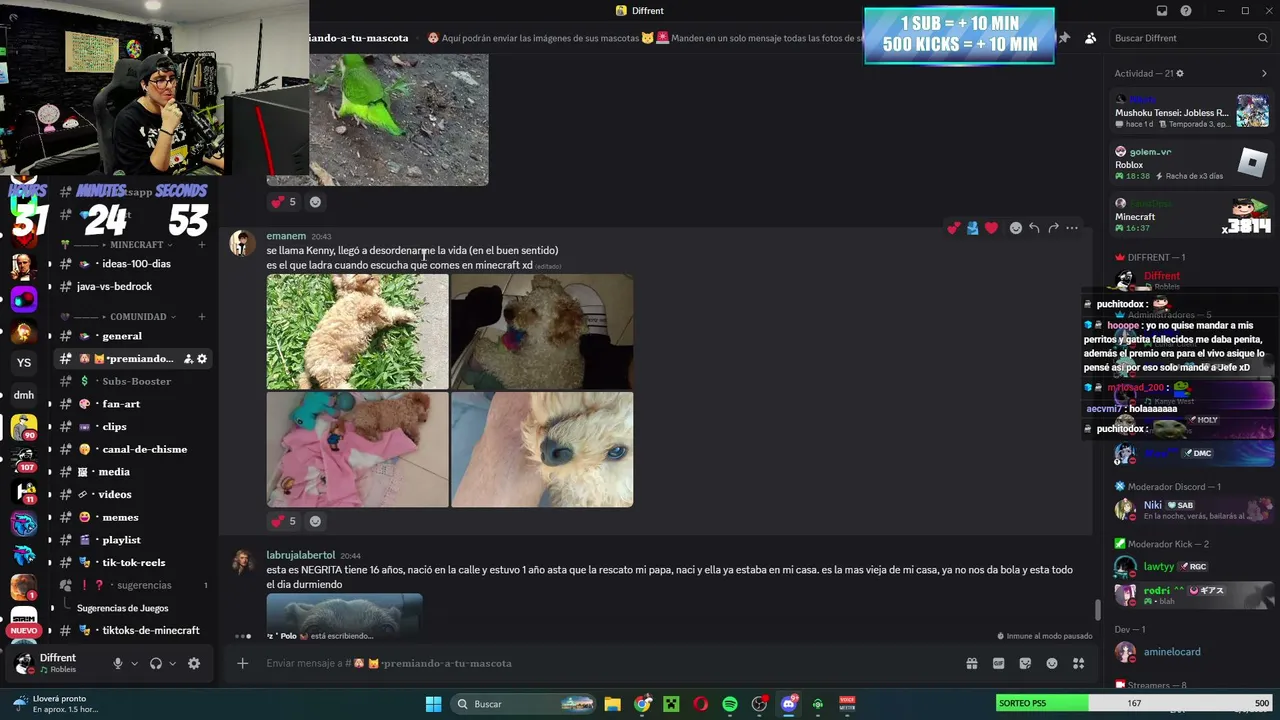Open more options on emanem's message
Screen dimensions: 1280x720
tap(1072, 228)
